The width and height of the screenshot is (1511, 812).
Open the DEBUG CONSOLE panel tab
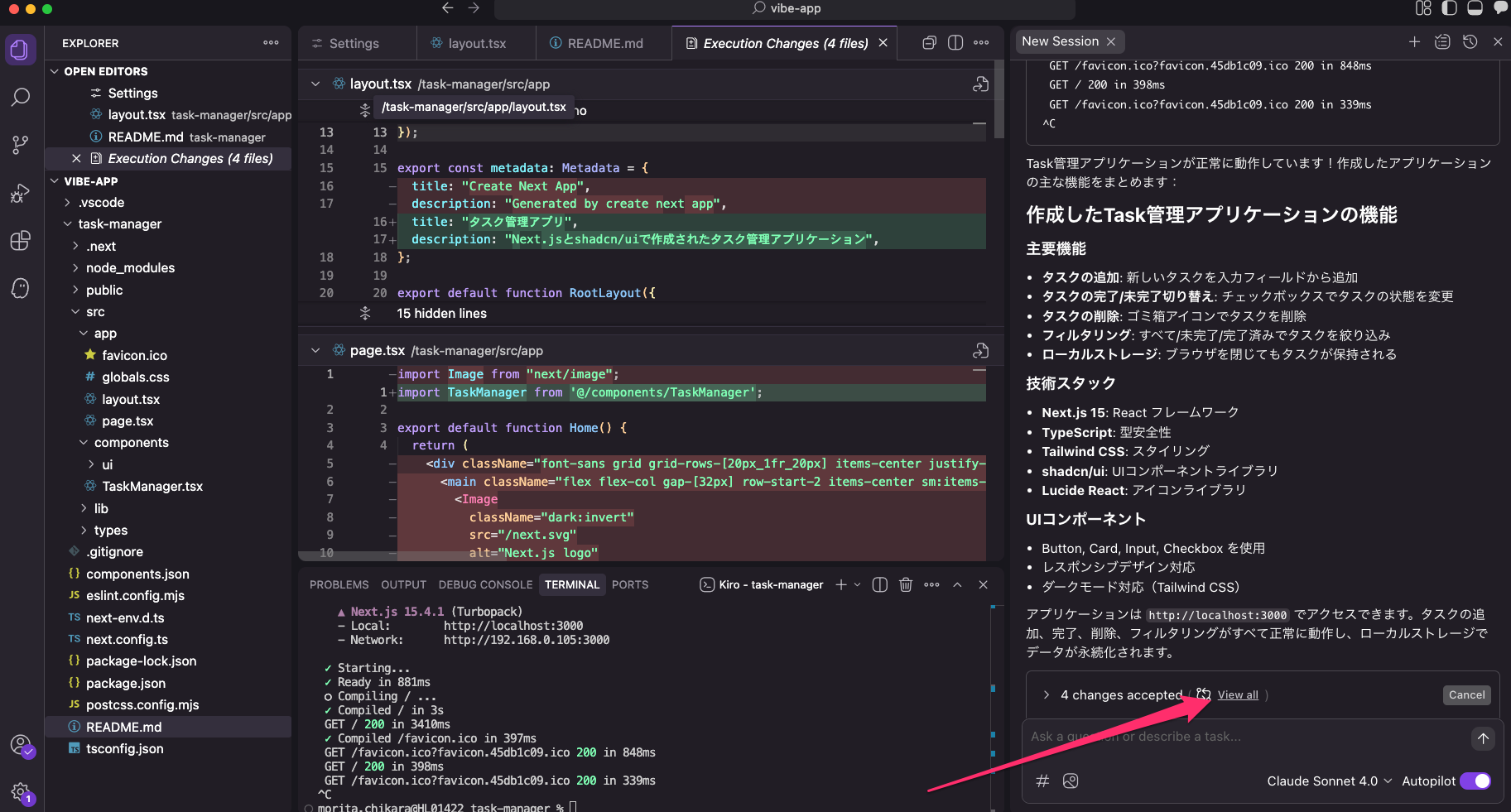click(485, 584)
